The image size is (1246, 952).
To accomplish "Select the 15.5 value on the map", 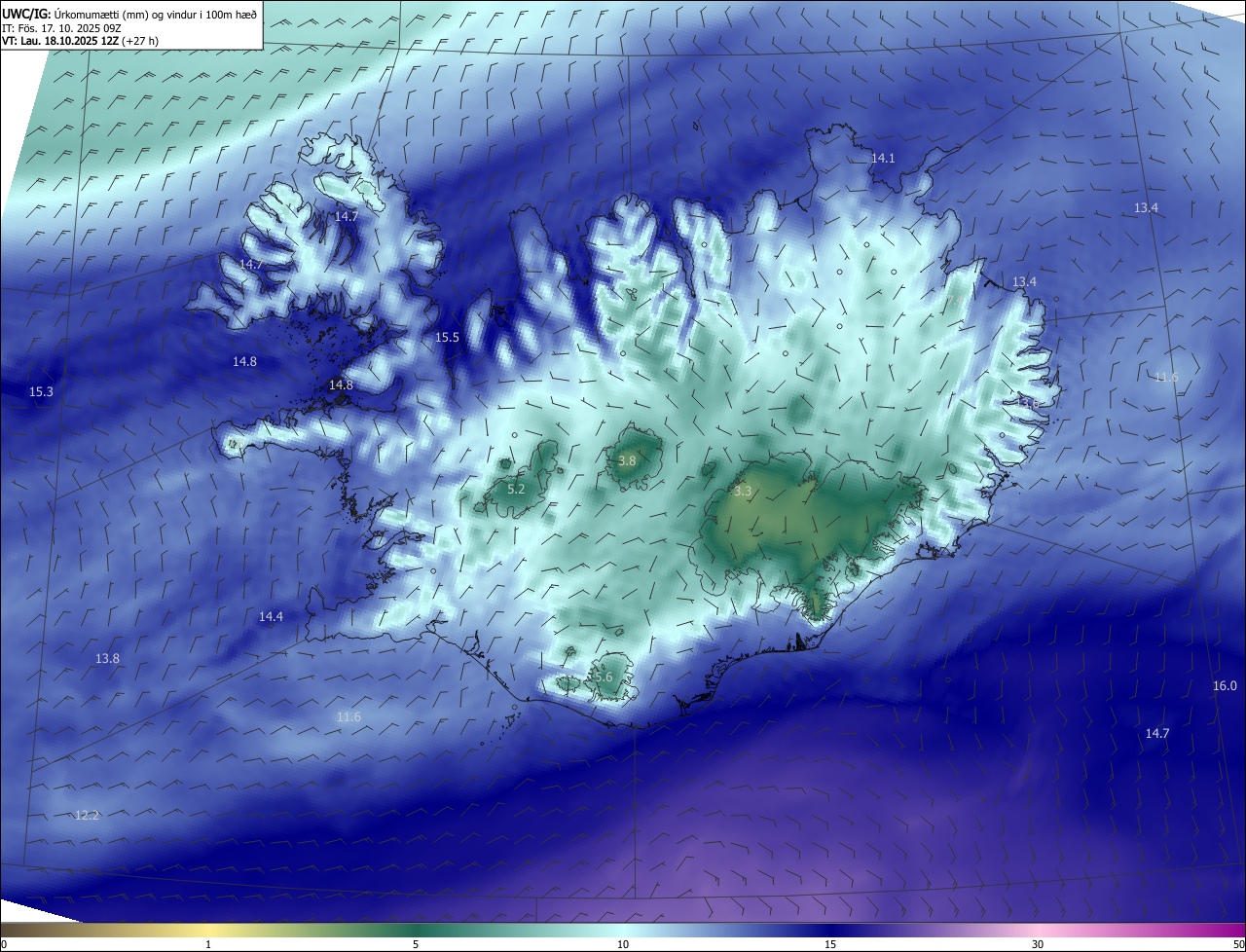I will tap(447, 337).
